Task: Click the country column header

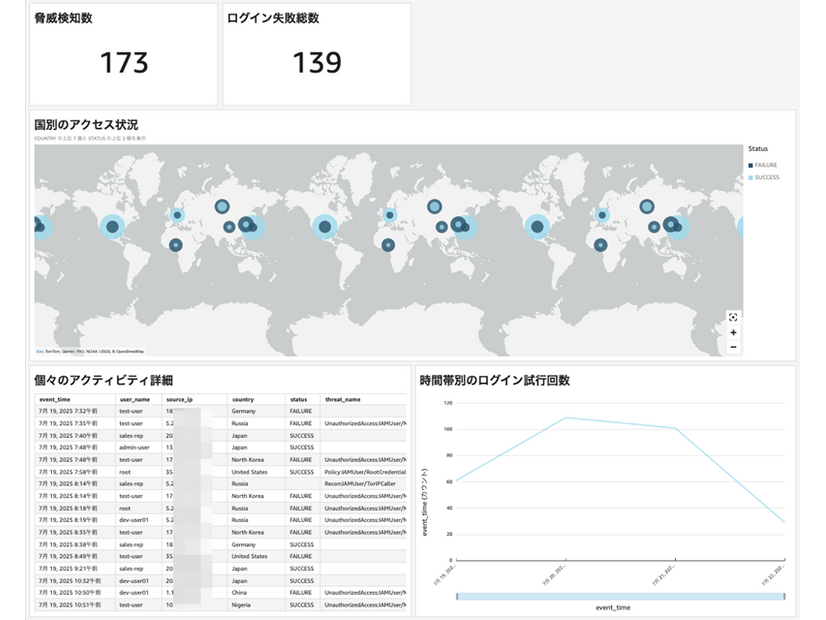Action: pos(243,399)
